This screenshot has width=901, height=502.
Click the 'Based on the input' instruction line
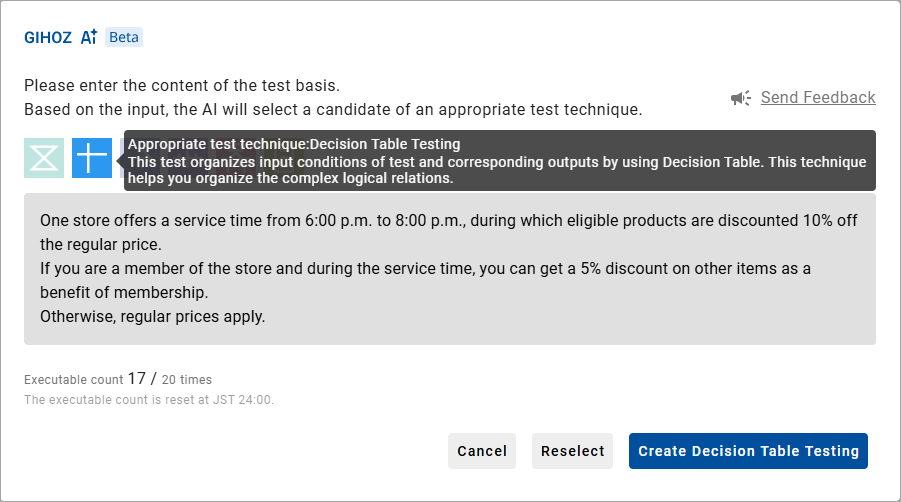(x=333, y=109)
